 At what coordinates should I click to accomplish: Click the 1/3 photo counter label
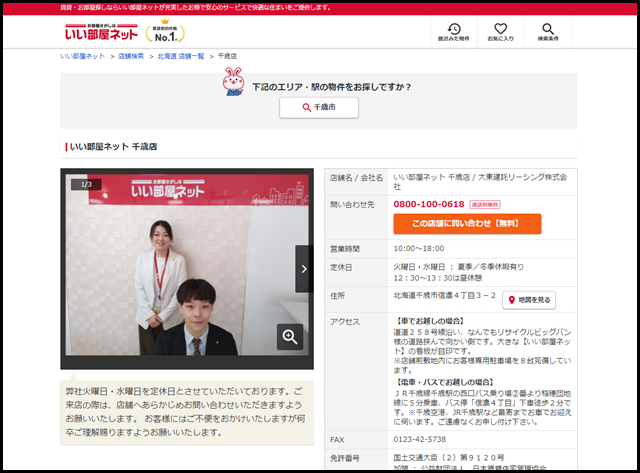click(x=86, y=184)
